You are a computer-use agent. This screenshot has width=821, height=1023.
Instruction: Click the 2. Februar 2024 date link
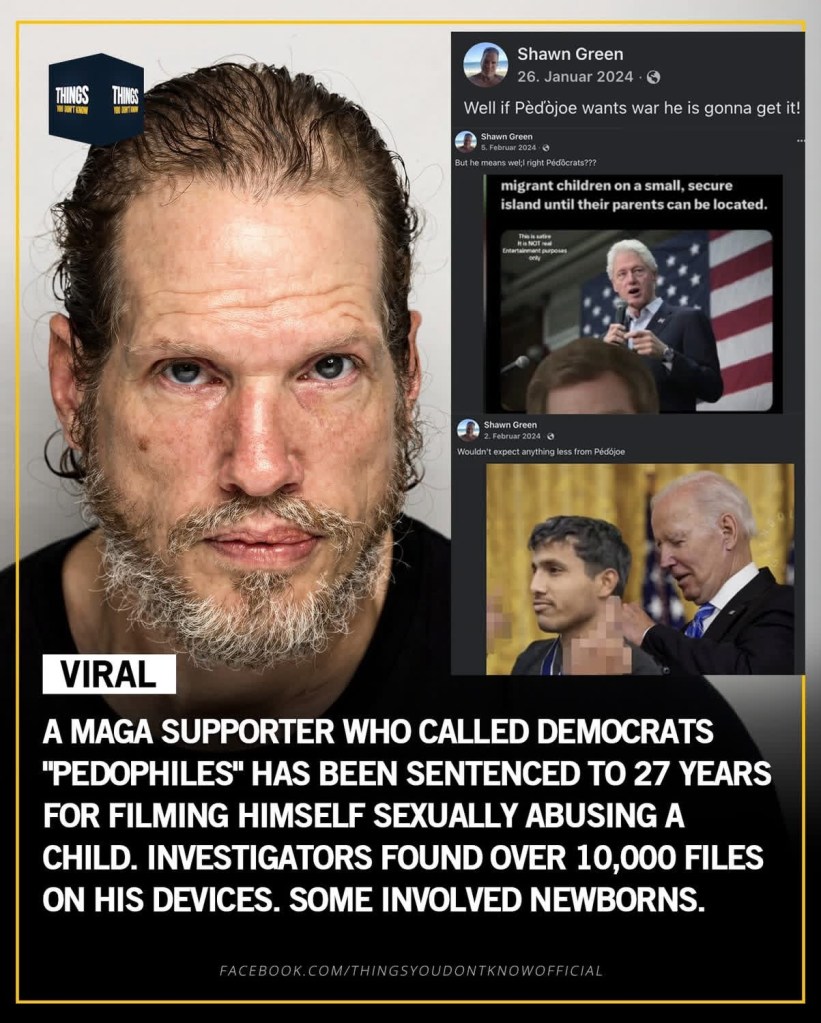click(512, 436)
